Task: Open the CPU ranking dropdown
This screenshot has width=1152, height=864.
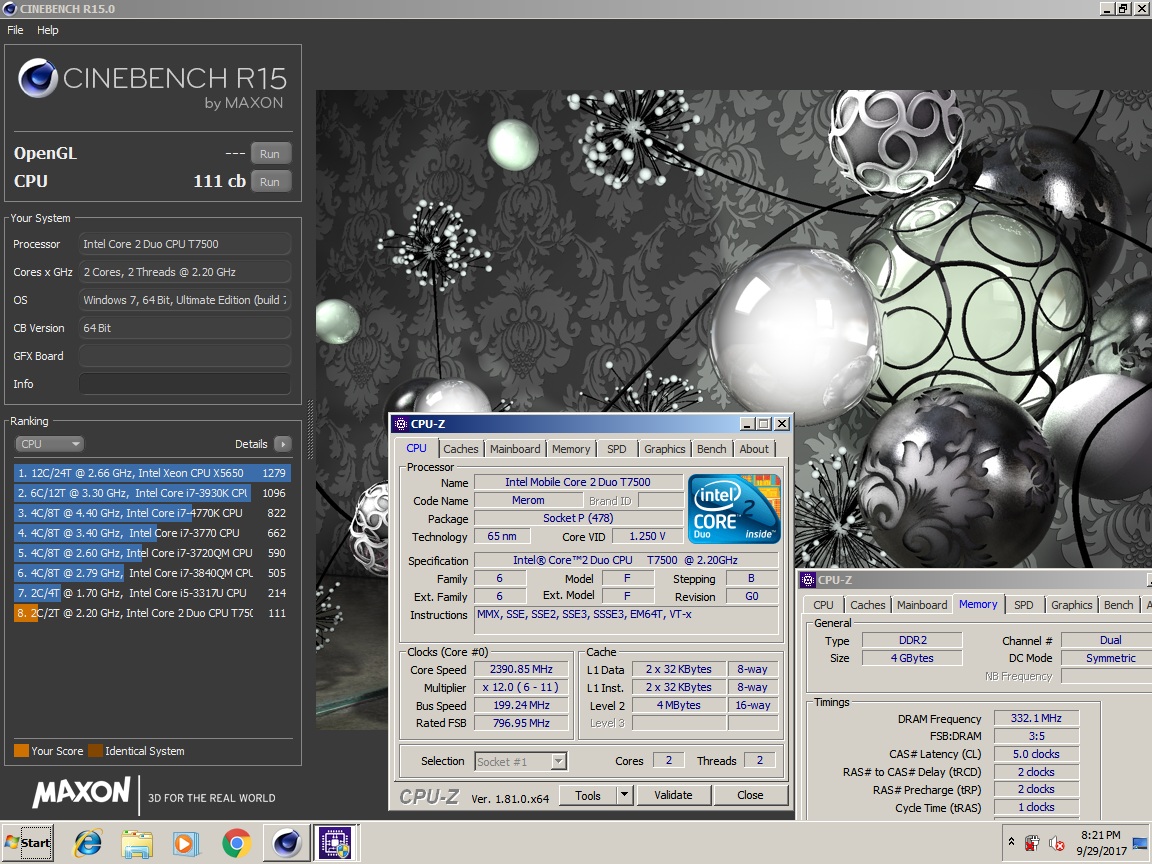Action: tap(49, 444)
